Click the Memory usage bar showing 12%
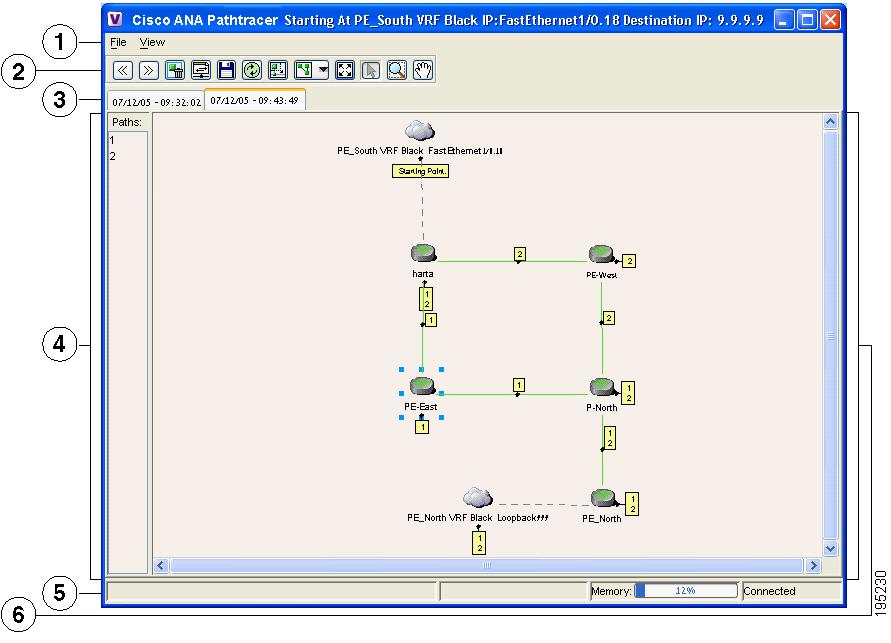891x643 pixels. [686, 591]
